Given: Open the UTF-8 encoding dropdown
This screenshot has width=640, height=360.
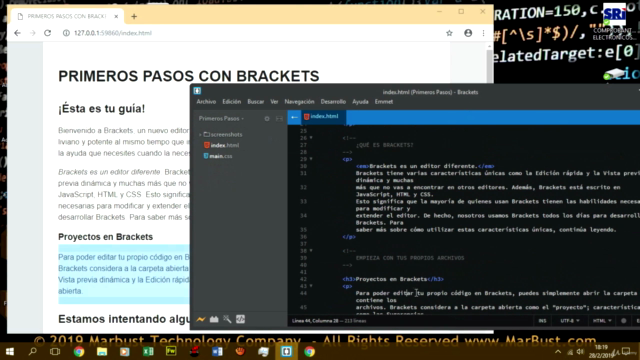Looking at the screenshot, I should [570, 321].
